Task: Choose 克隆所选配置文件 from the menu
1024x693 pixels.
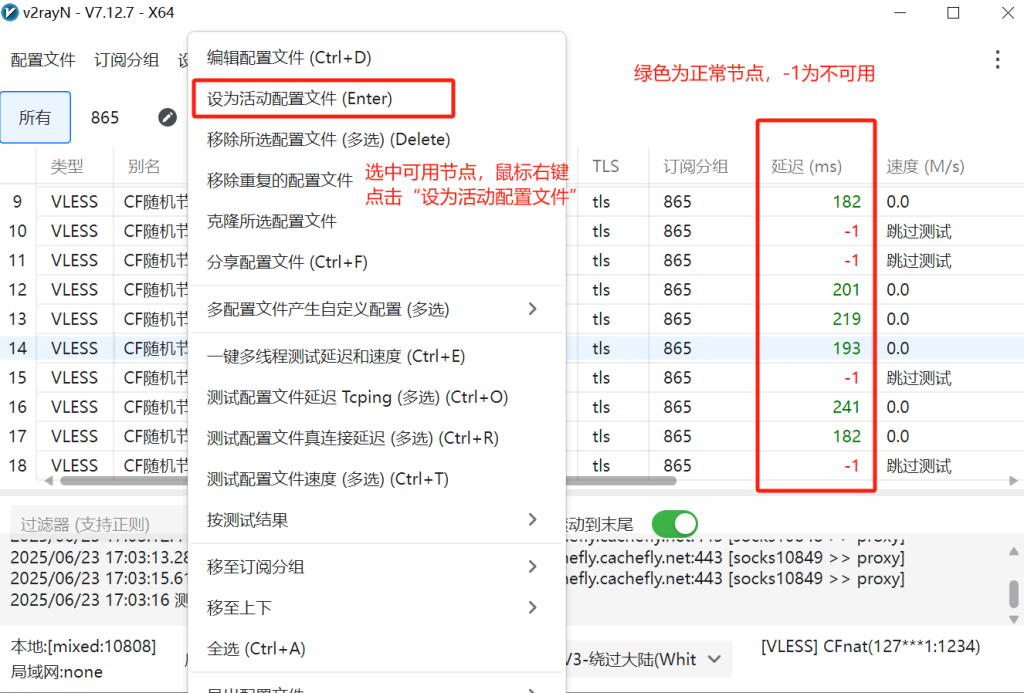Action: tap(377, 221)
